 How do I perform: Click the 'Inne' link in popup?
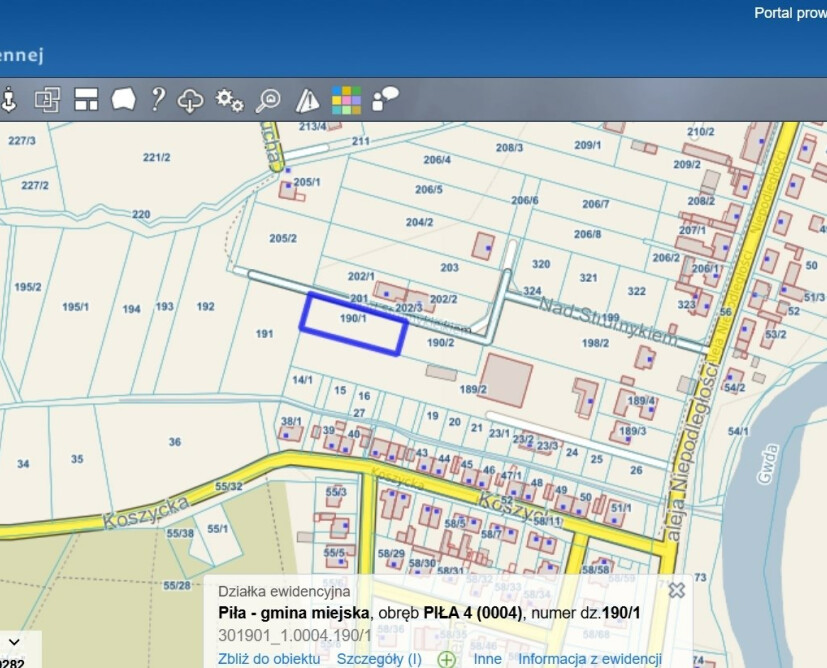tap(487, 659)
